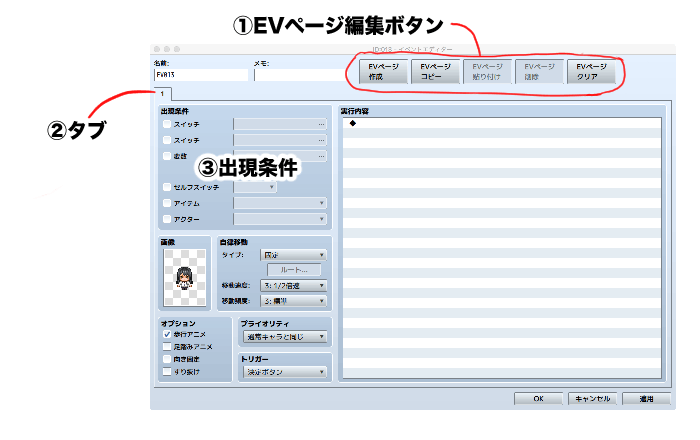Open the セルフスイッチ dropdown

point(255,187)
